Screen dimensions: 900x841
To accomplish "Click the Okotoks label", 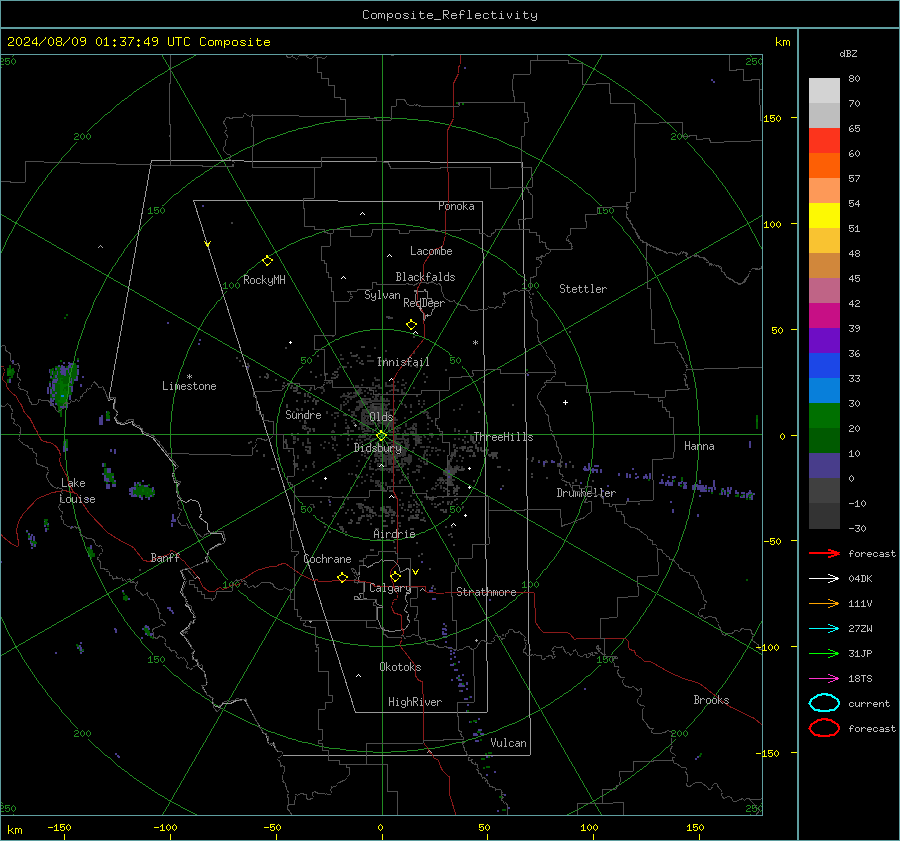I will click(400, 667).
